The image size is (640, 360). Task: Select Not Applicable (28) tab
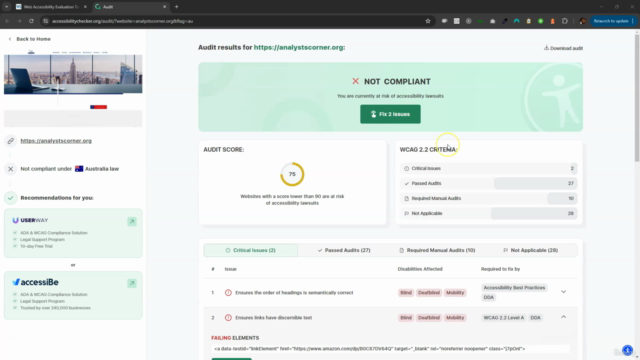(531, 250)
